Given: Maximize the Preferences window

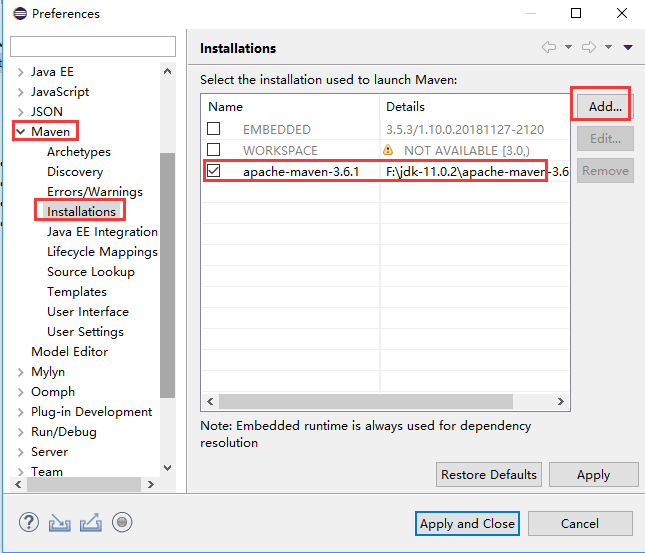Looking at the screenshot, I should (x=576, y=13).
